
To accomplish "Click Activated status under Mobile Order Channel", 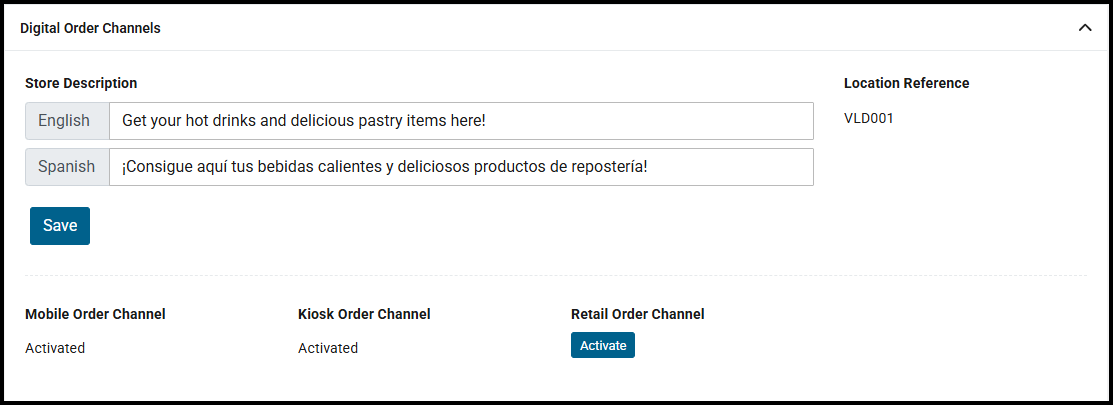I will [x=55, y=348].
